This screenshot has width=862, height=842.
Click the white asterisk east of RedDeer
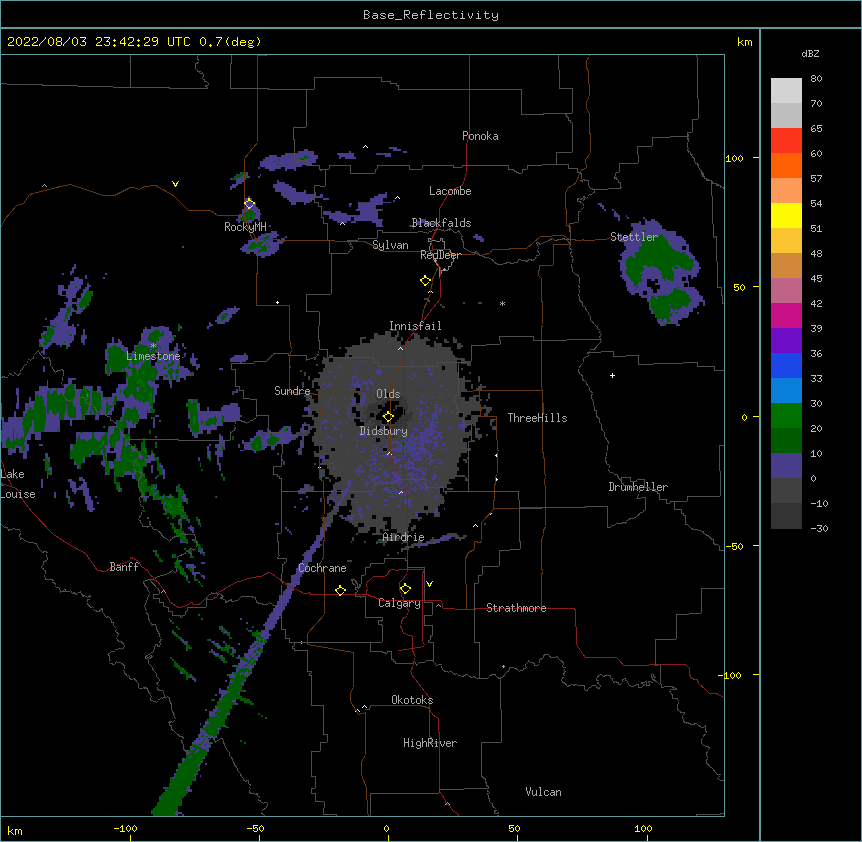tap(502, 303)
